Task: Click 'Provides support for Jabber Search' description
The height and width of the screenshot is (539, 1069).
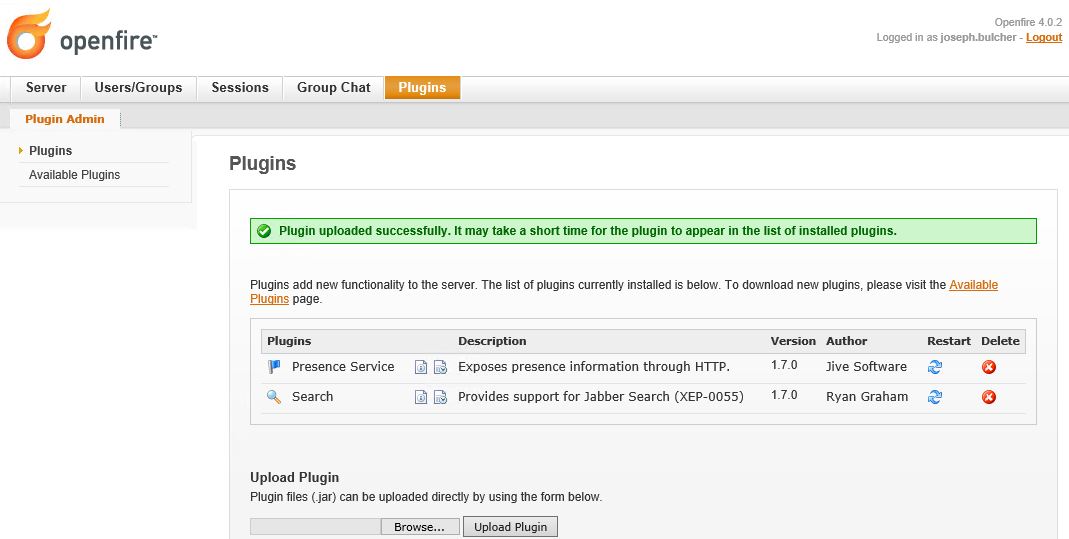Action: [601, 397]
